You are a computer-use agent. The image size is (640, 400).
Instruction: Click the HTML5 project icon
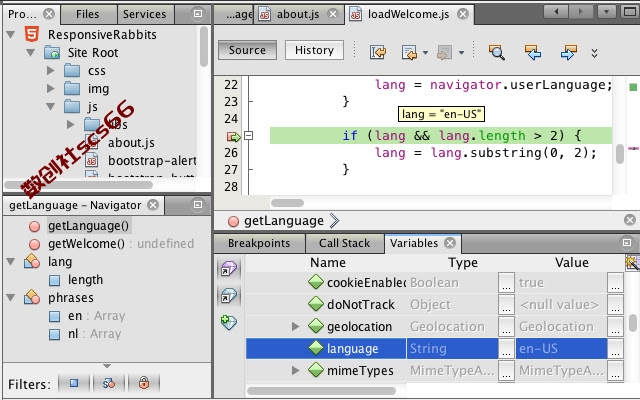pyautogui.click(x=32, y=34)
